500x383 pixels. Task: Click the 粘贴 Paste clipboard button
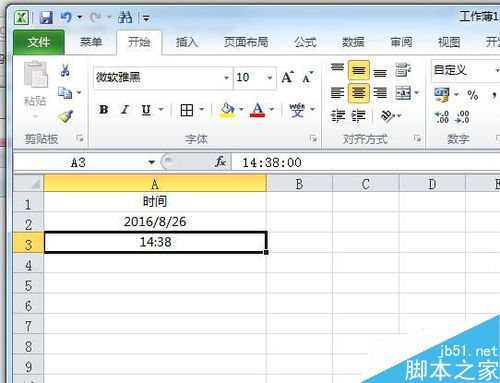coord(35,88)
